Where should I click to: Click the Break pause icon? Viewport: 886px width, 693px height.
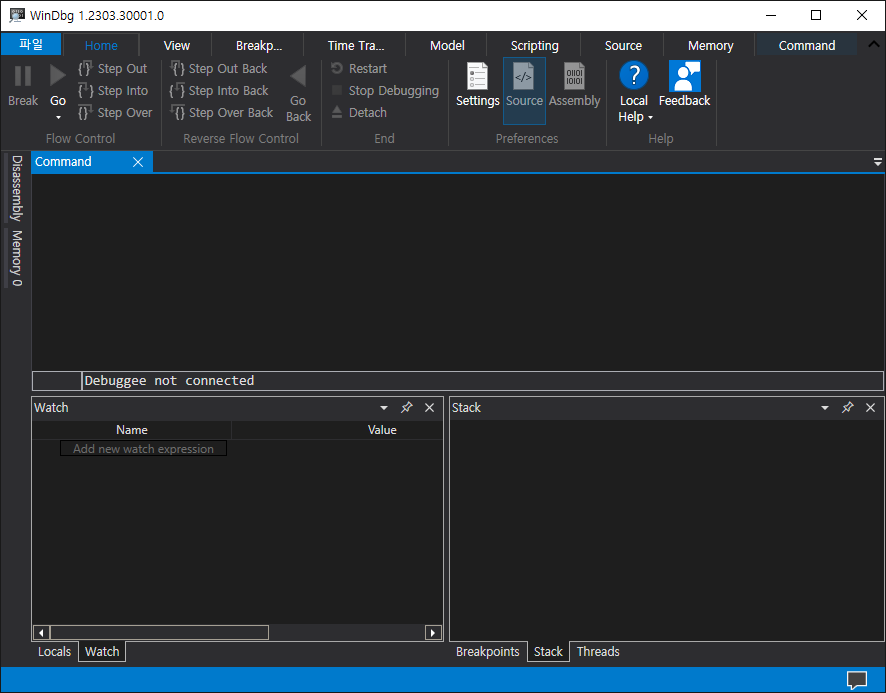click(23, 76)
